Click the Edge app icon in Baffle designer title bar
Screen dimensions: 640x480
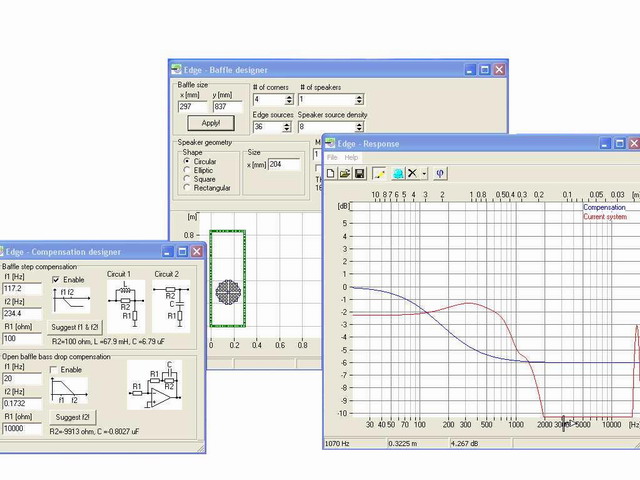(x=176, y=69)
